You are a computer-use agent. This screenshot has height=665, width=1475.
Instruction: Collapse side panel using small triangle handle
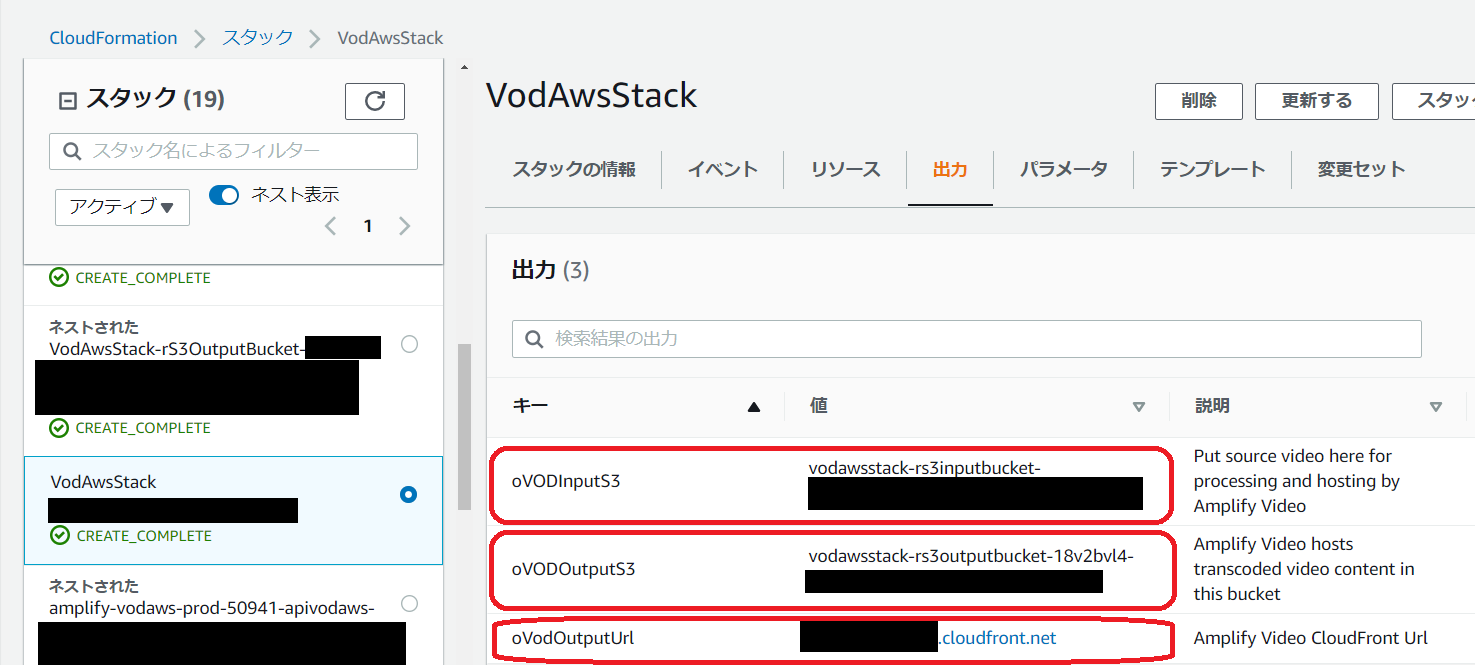tap(463, 69)
